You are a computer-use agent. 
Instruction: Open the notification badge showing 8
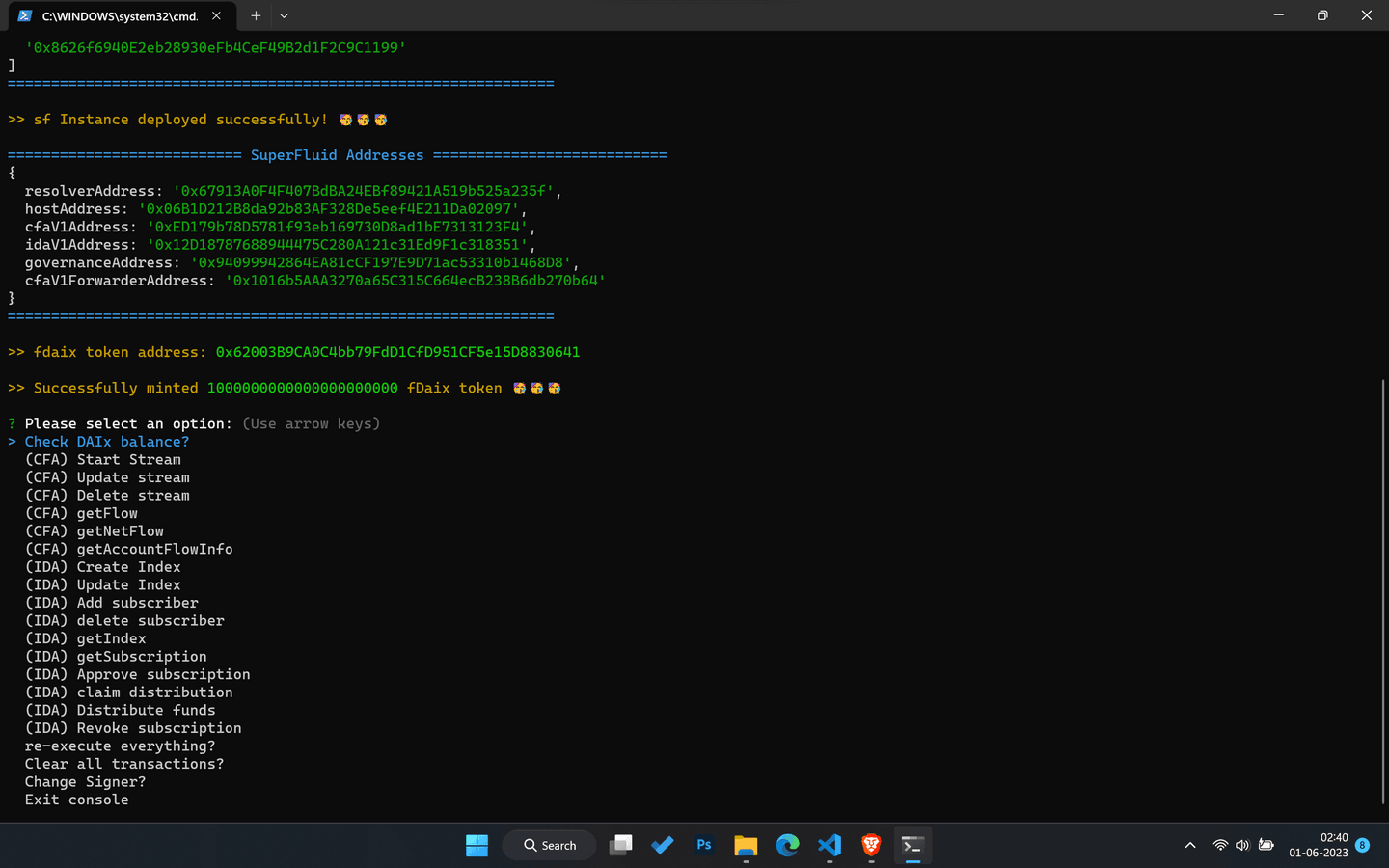pyautogui.click(x=1362, y=846)
